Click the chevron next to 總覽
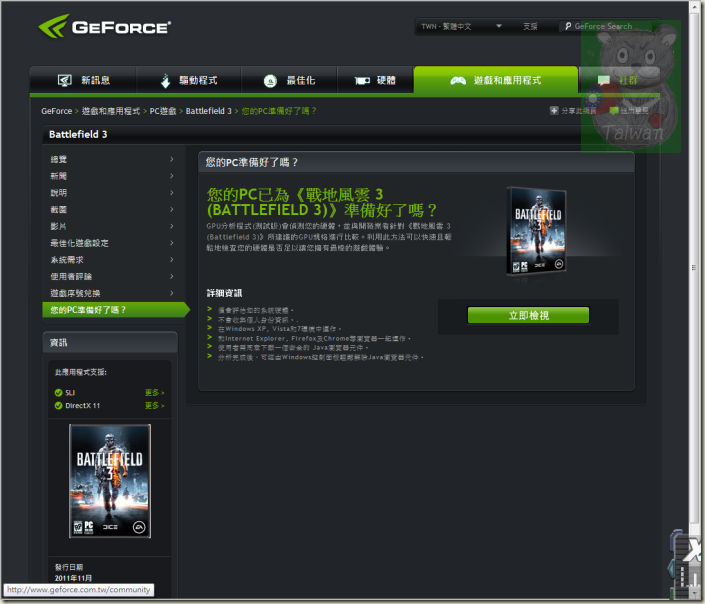705x604 pixels. pos(172,159)
